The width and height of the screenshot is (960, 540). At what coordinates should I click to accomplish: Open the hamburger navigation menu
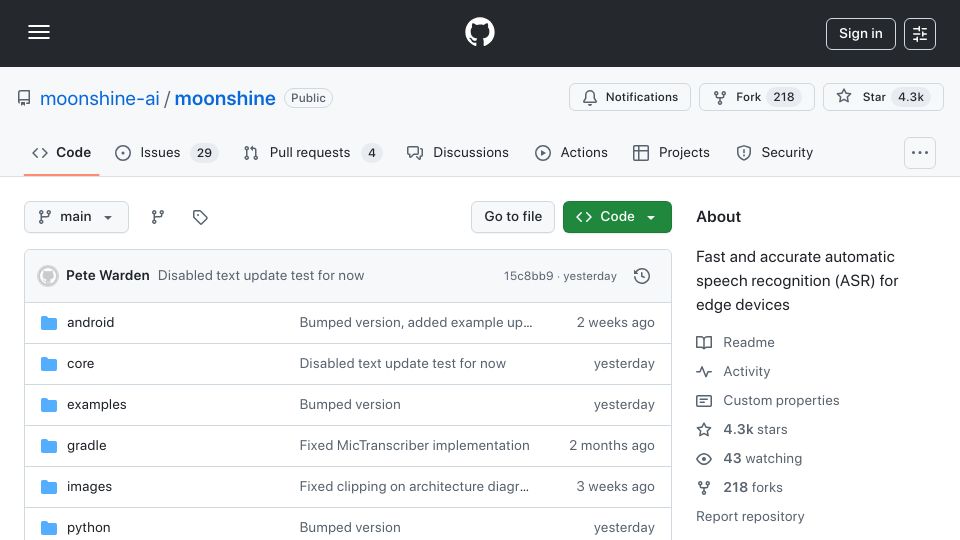point(39,32)
